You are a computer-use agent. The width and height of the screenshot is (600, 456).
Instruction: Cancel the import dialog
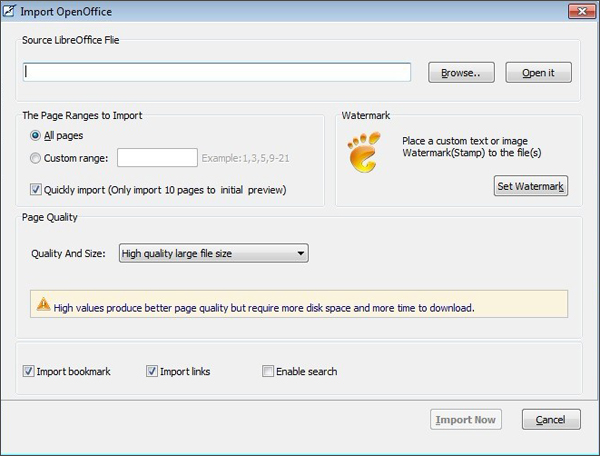tap(551, 420)
